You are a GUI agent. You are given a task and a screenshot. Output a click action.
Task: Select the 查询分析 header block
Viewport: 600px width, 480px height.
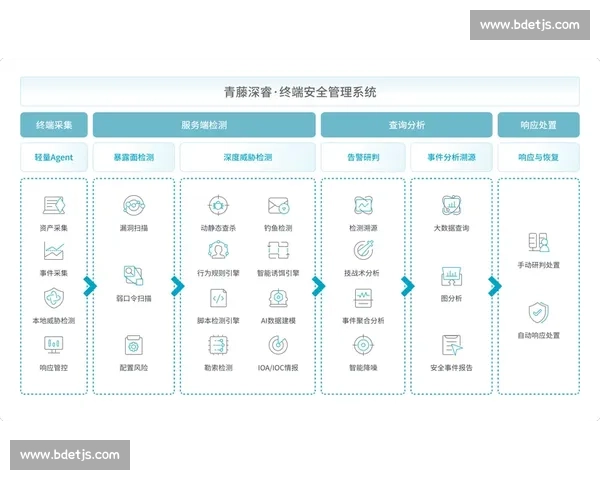click(406, 125)
